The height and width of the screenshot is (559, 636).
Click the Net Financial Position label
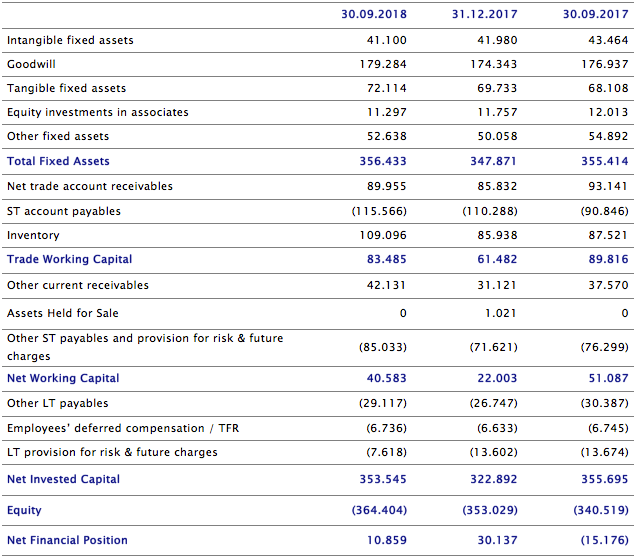point(67,541)
